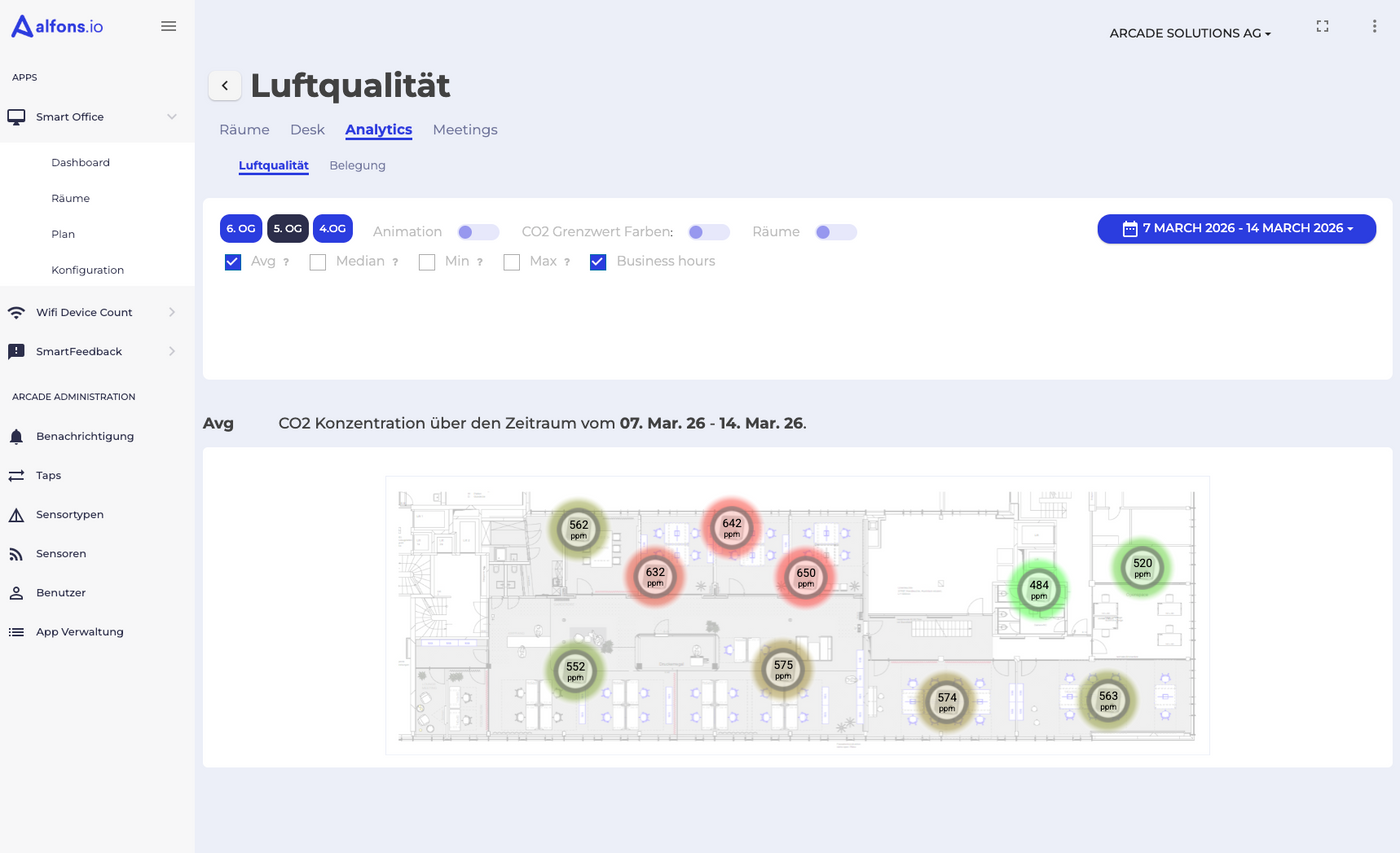Switch to the Meetings tab

465,129
